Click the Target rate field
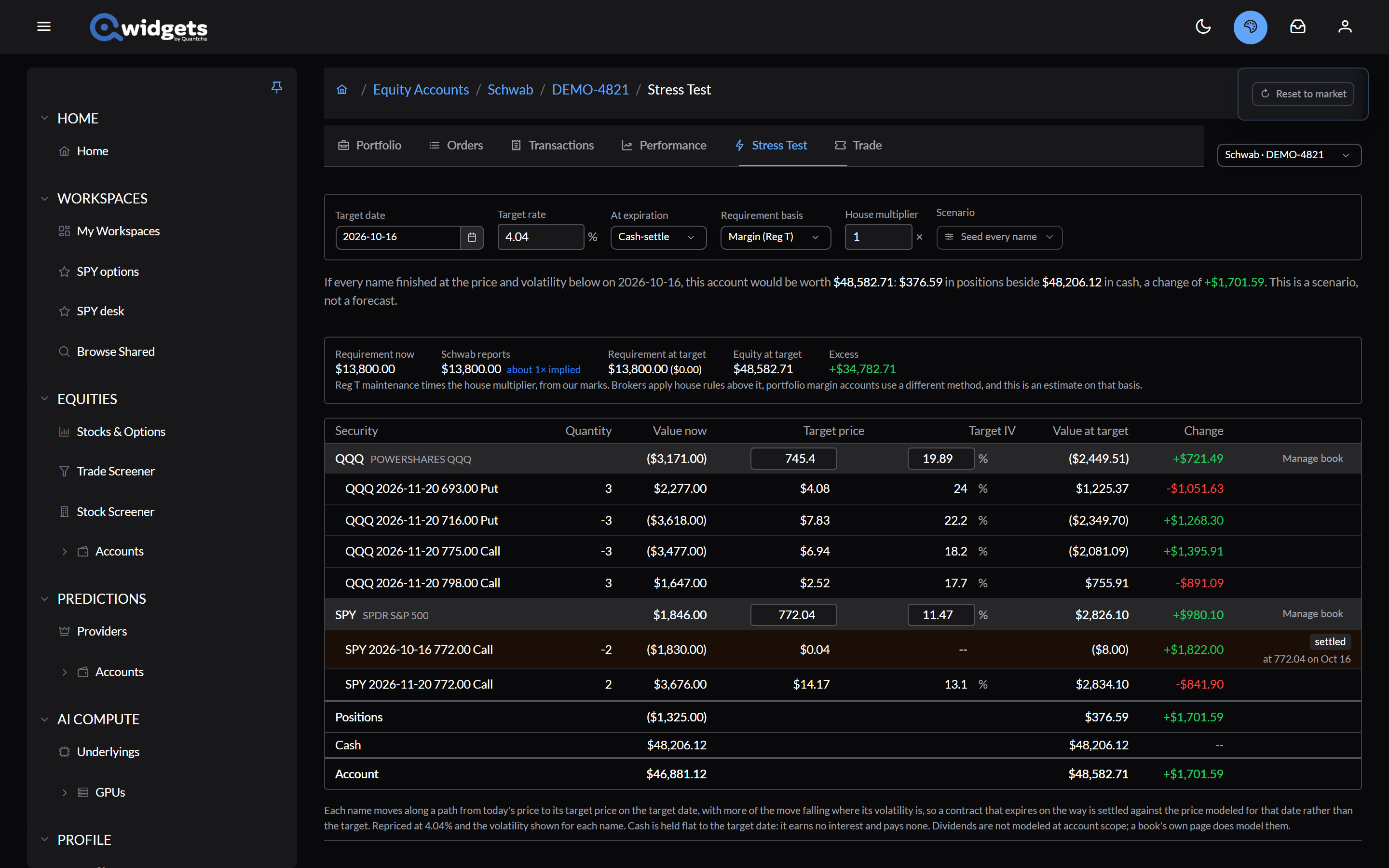Image resolution: width=1389 pixels, height=868 pixels. [x=541, y=237]
